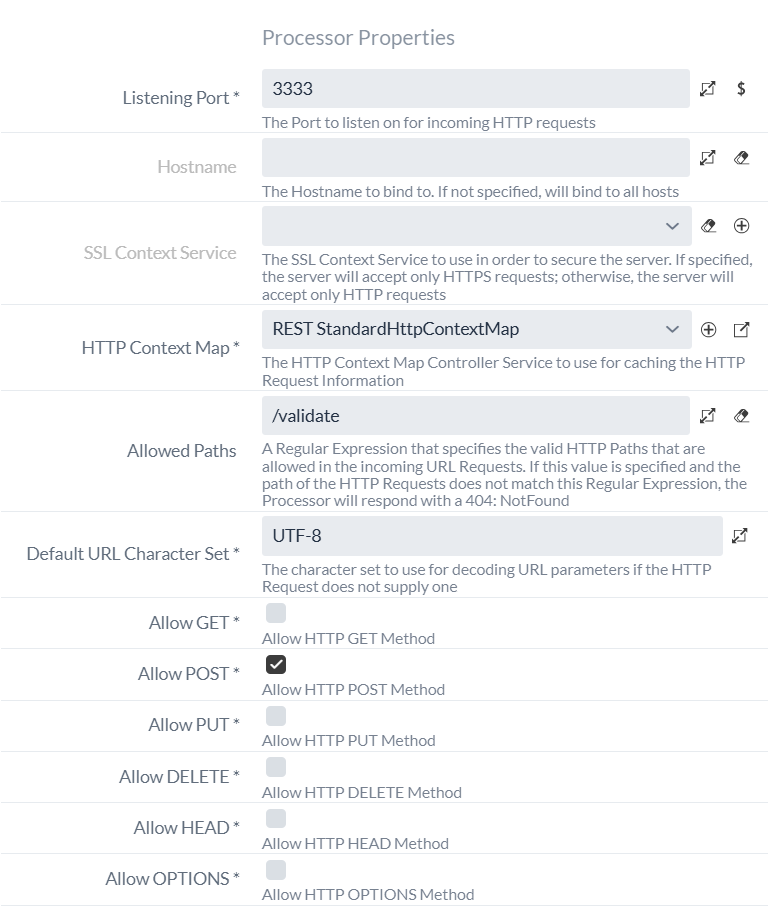The image size is (768, 906).
Task: Open the HTTP Context Map dropdown
Action: click(673, 329)
